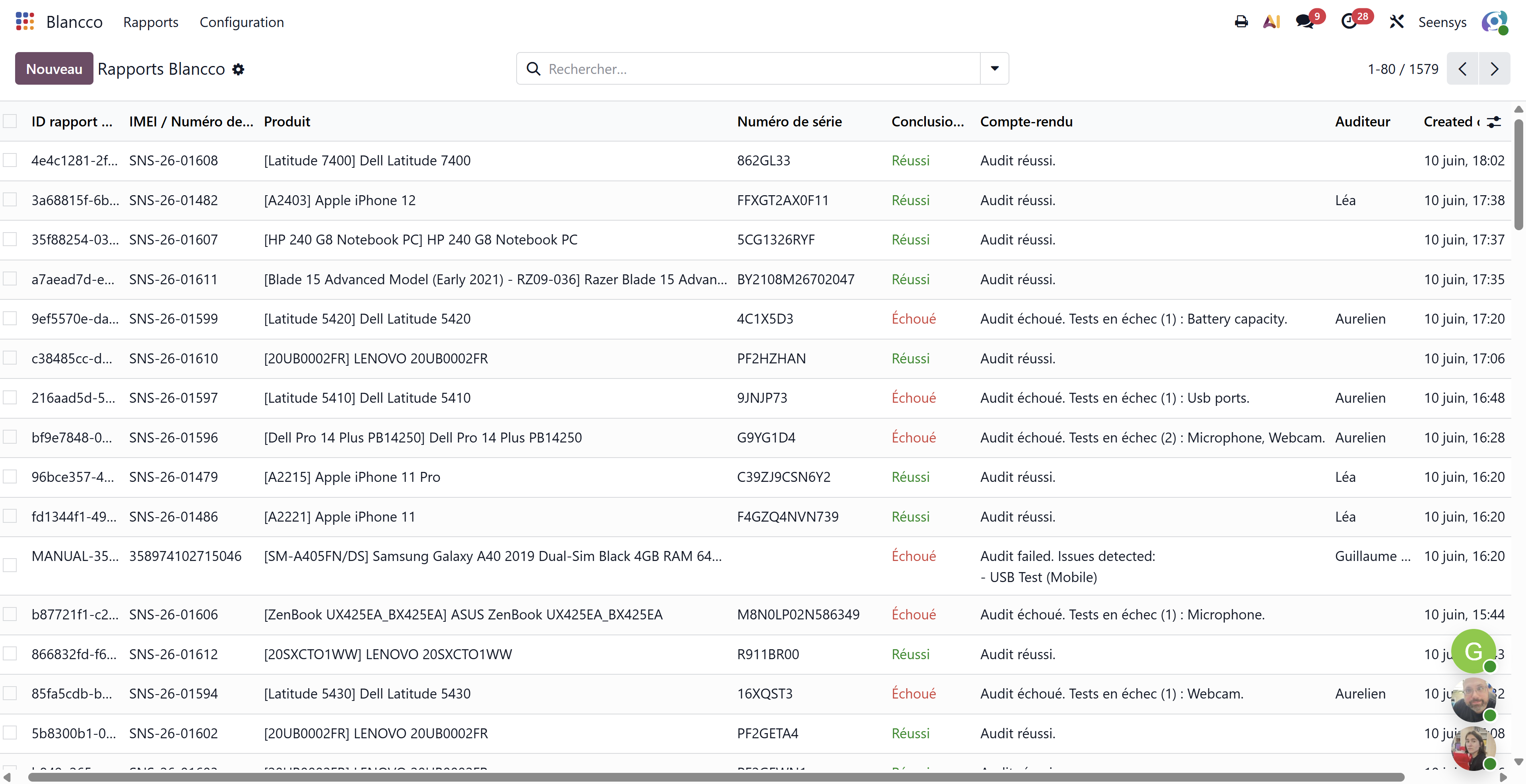Viewport: 1526px width, 784px height.
Task: Click Razer Blade 15 product cell
Action: (495, 279)
